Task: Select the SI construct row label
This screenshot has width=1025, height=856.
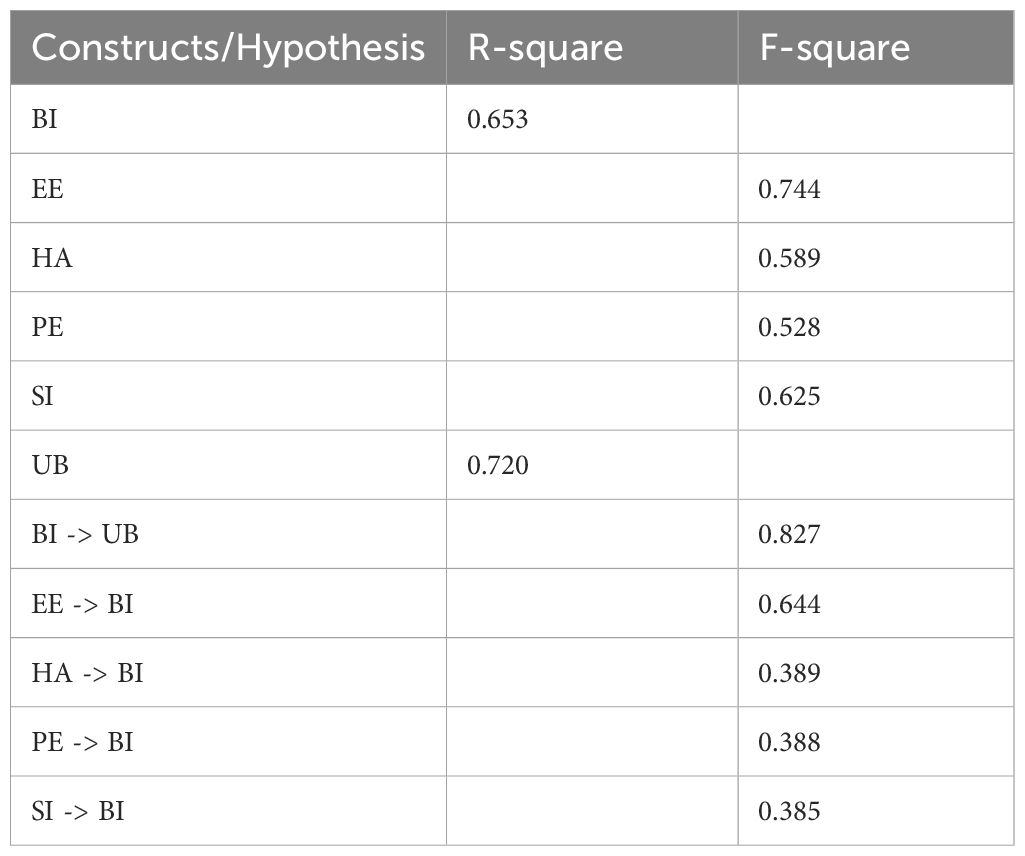Action: click(x=42, y=396)
